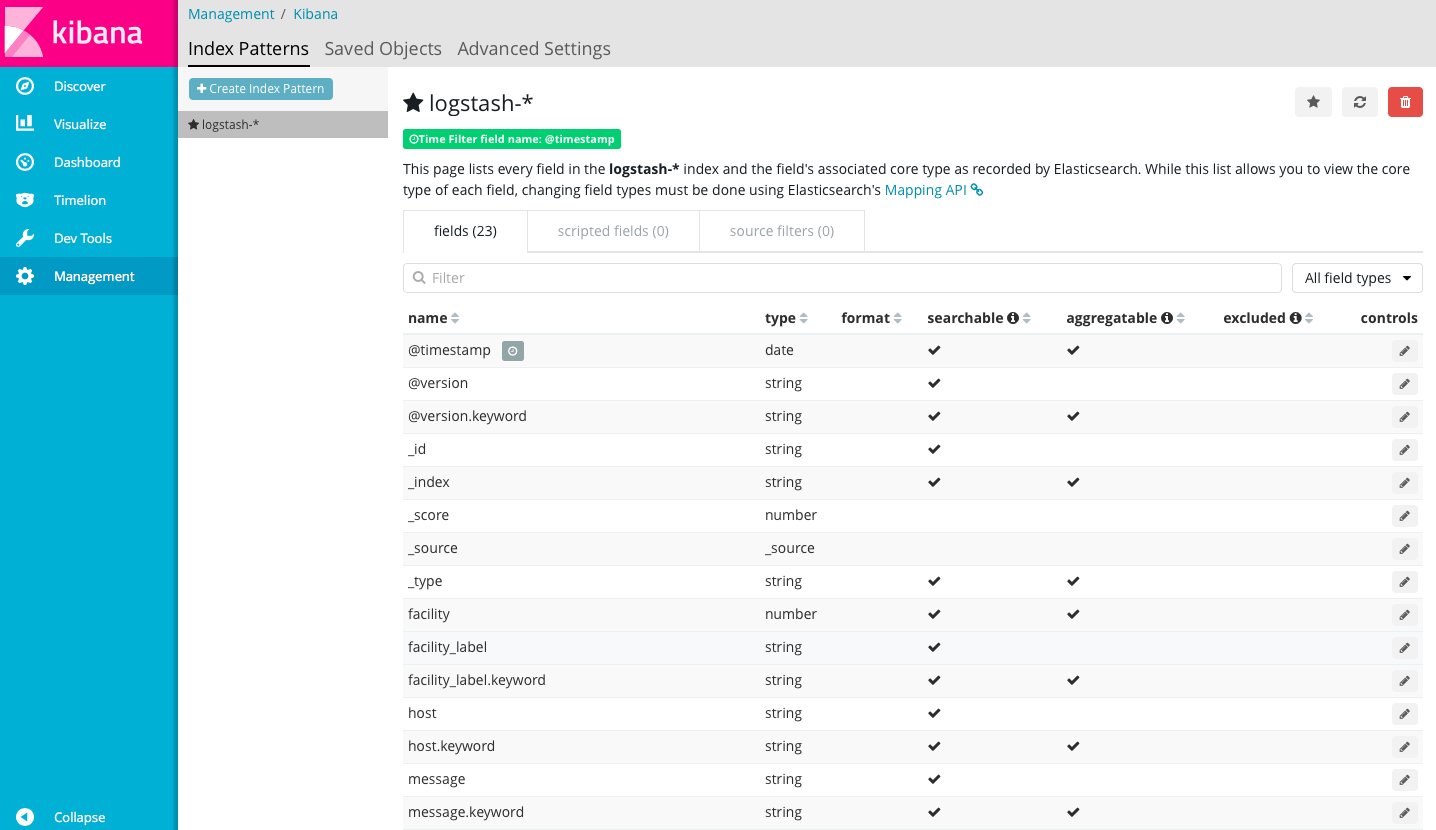
Task: Edit the message.keyword field
Action: [1404, 813]
